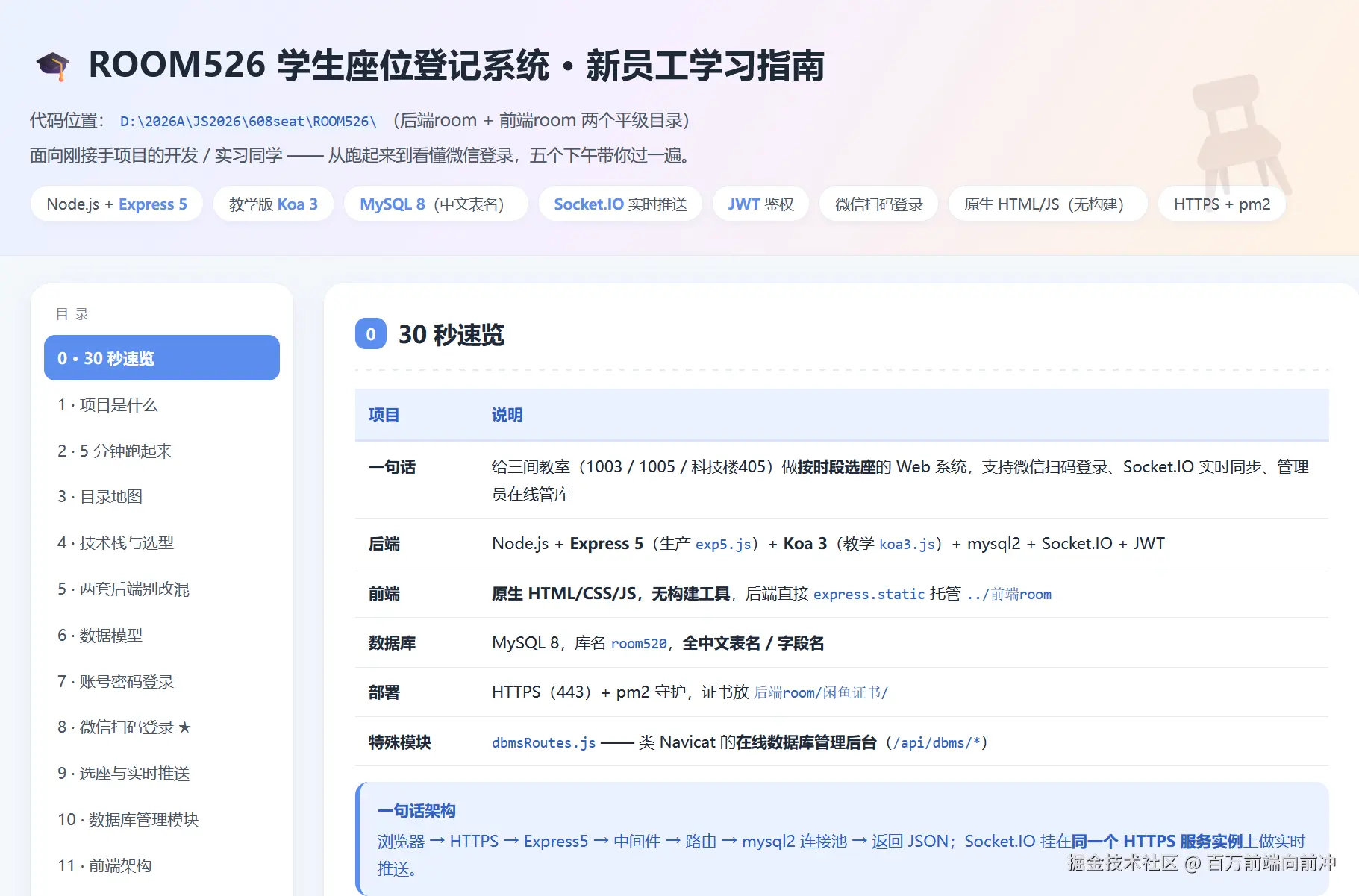Click the '教学版 Koa 3' tag pill
This screenshot has width=1359, height=896.
[273, 204]
